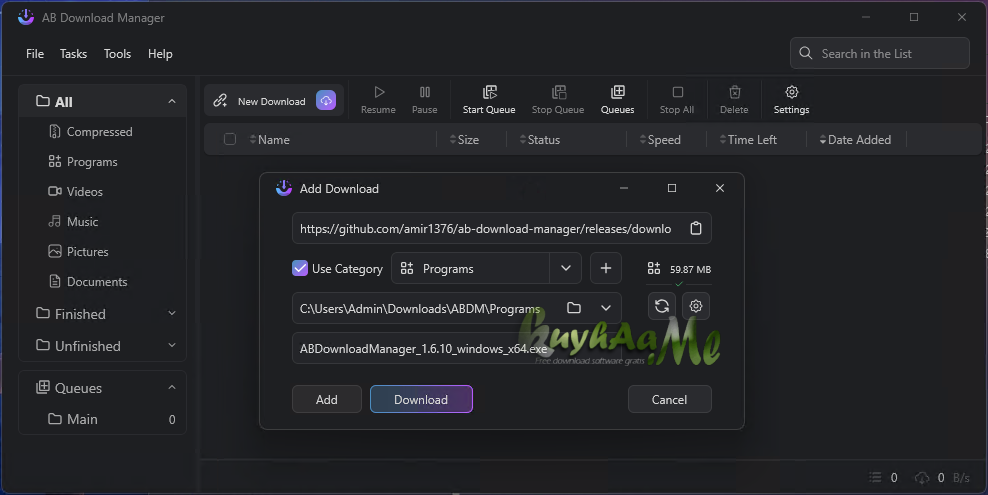Click the 0 B/s speed indicator
Image resolution: width=988 pixels, height=495 pixels.
click(943, 477)
